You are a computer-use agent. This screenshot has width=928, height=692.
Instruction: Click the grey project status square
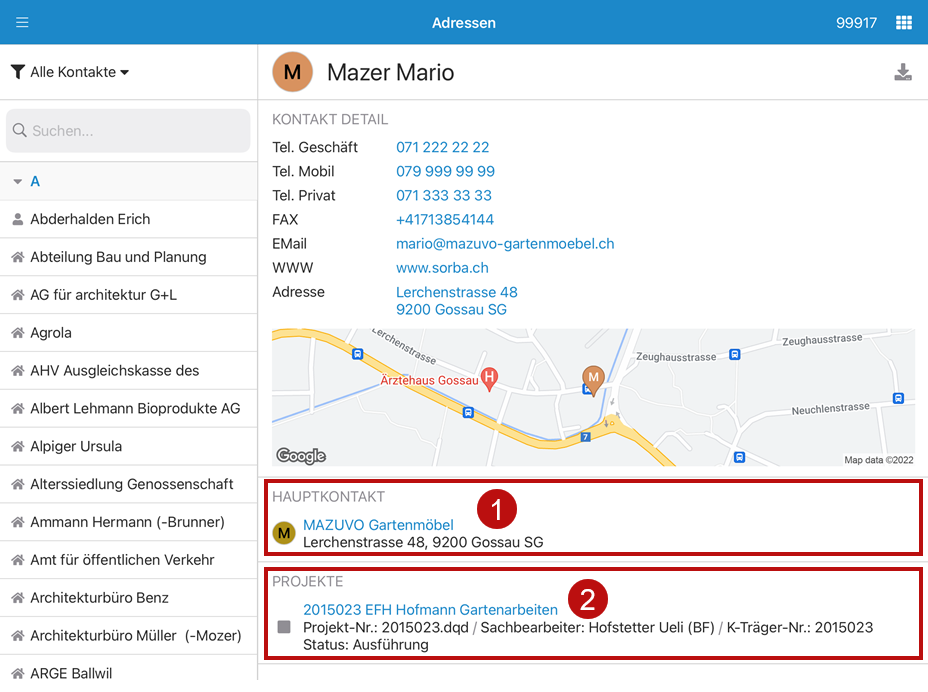click(284, 627)
